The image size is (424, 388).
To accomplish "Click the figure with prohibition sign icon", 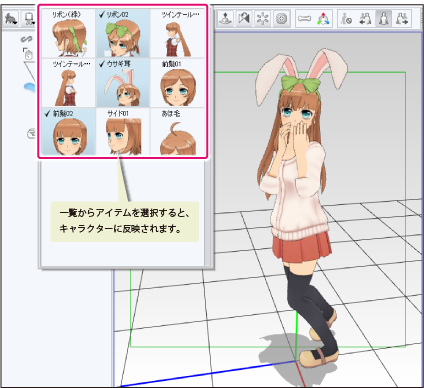I will (347, 18).
